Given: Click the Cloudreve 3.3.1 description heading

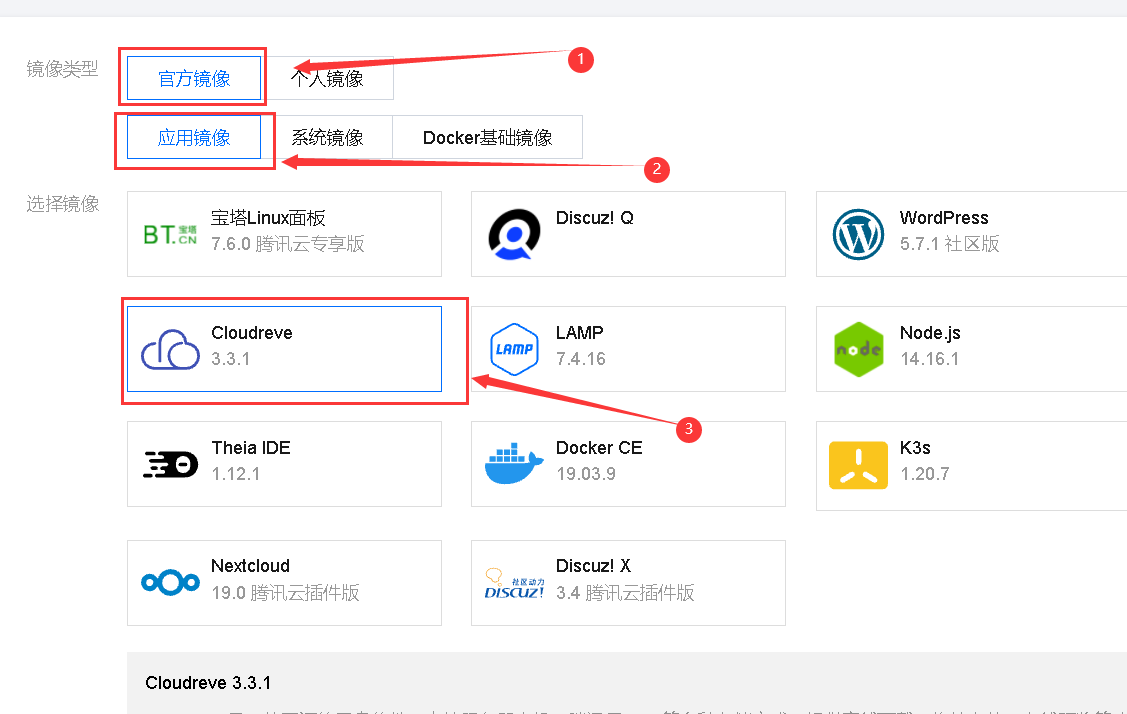Looking at the screenshot, I should (x=208, y=683).
